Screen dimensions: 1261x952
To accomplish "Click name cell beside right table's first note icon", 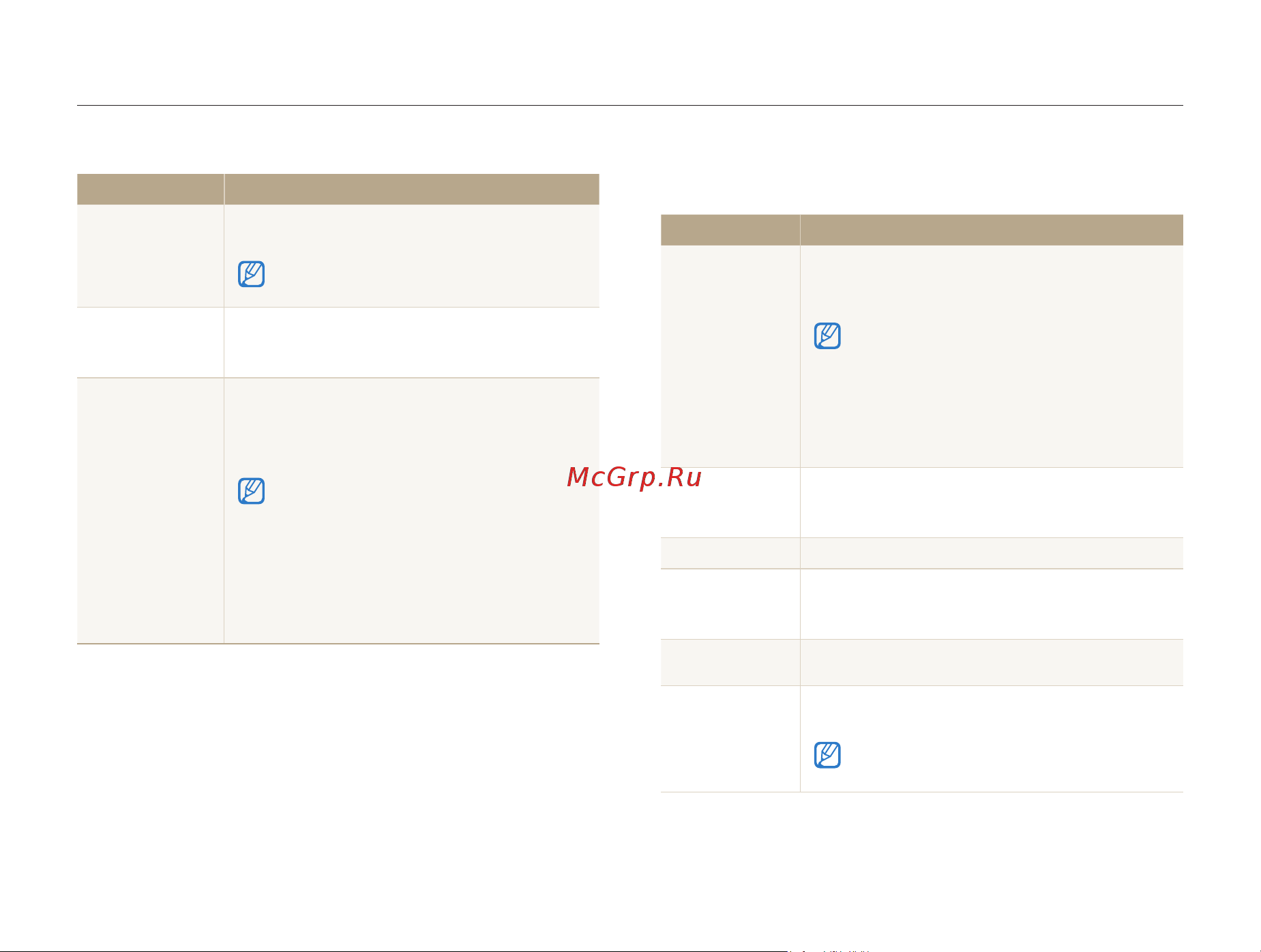I will (x=730, y=356).
